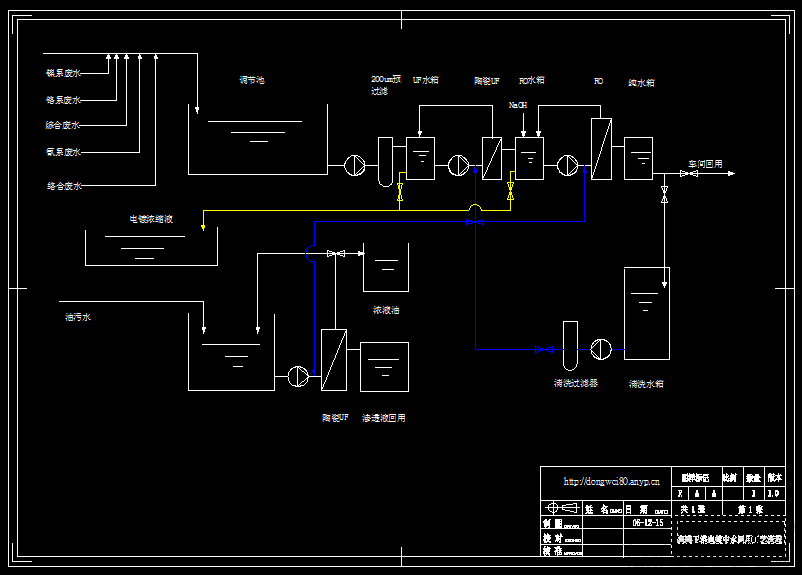Select the large 调节池 basin outline

coord(258,139)
